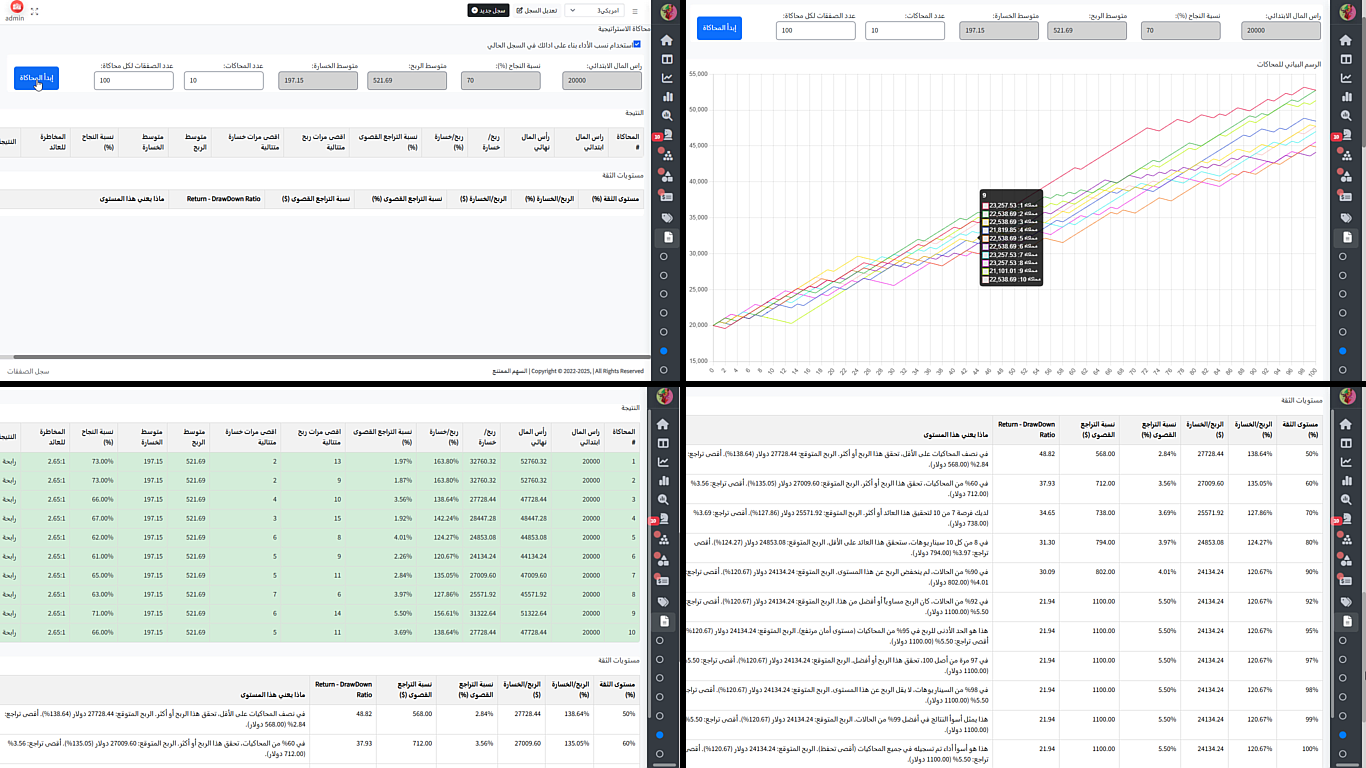The width and height of the screenshot is (1366, 768).
Task: Click Home icon in sidebar beside simulation form
Action: [667, 39]
